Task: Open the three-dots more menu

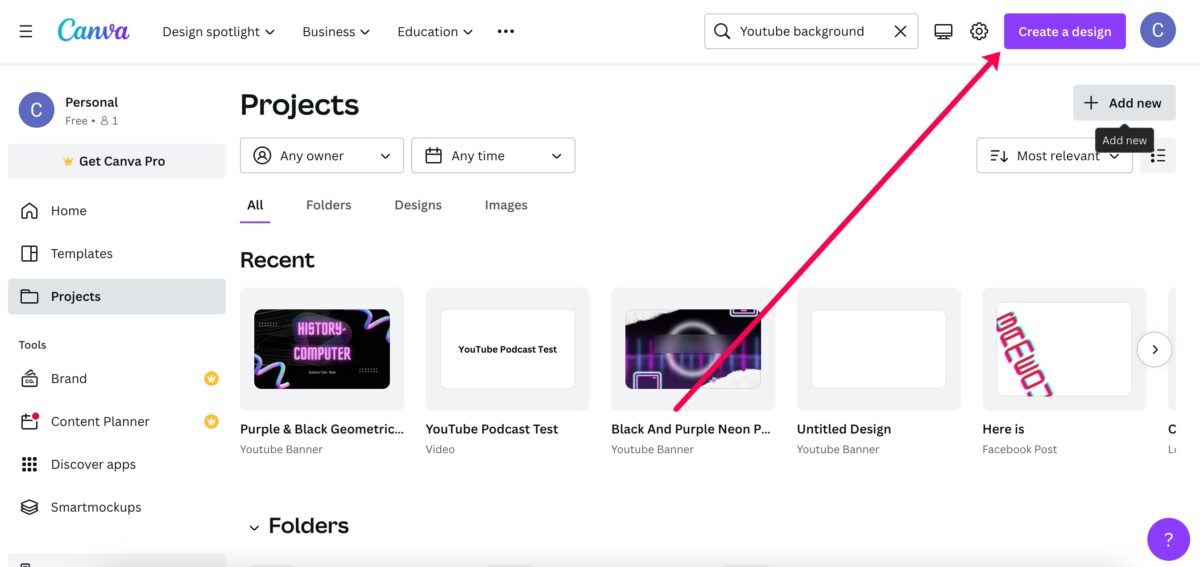Action: 506,31
